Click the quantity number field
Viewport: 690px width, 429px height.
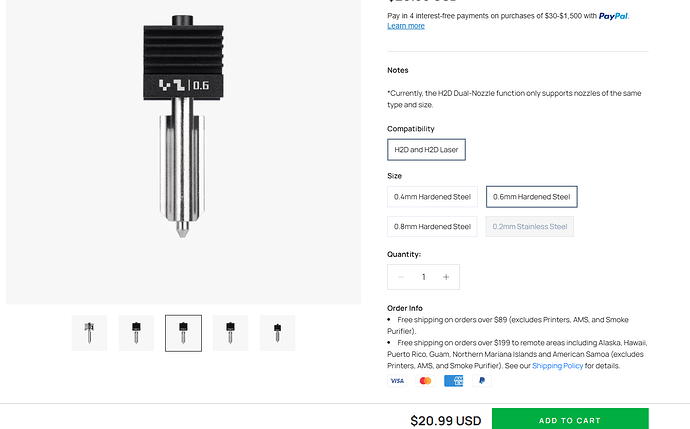pos(423,277)
